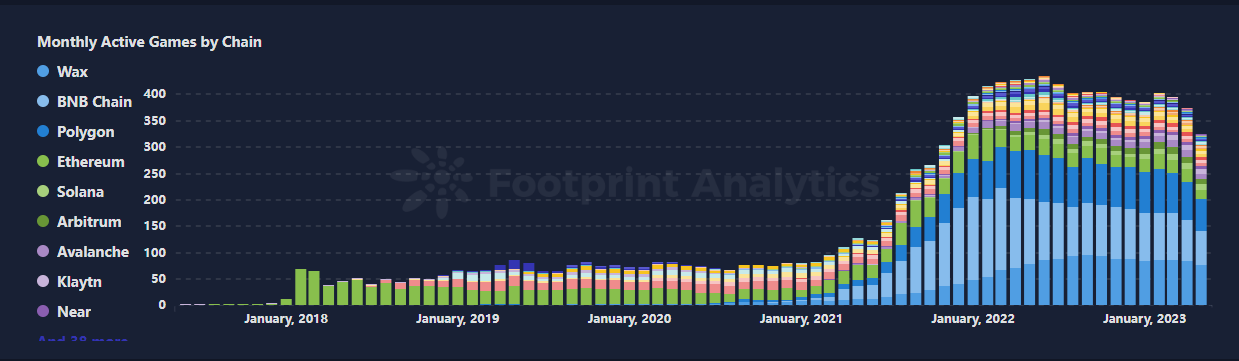Select the January, 2021 axis label
Viewport: 1239px width, 361px height.
click(x=801, y=319)
